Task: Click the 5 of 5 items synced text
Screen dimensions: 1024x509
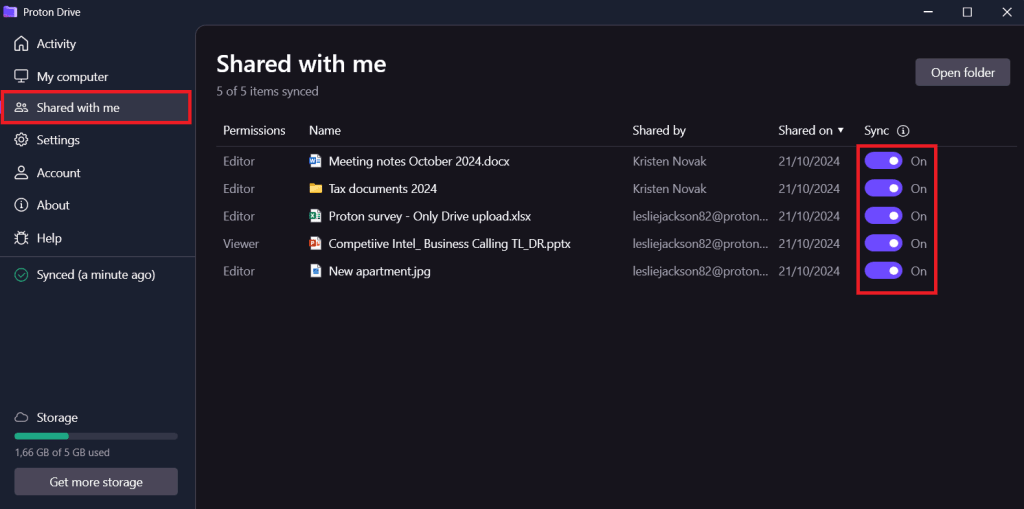Action: click(x=267, y=91)
